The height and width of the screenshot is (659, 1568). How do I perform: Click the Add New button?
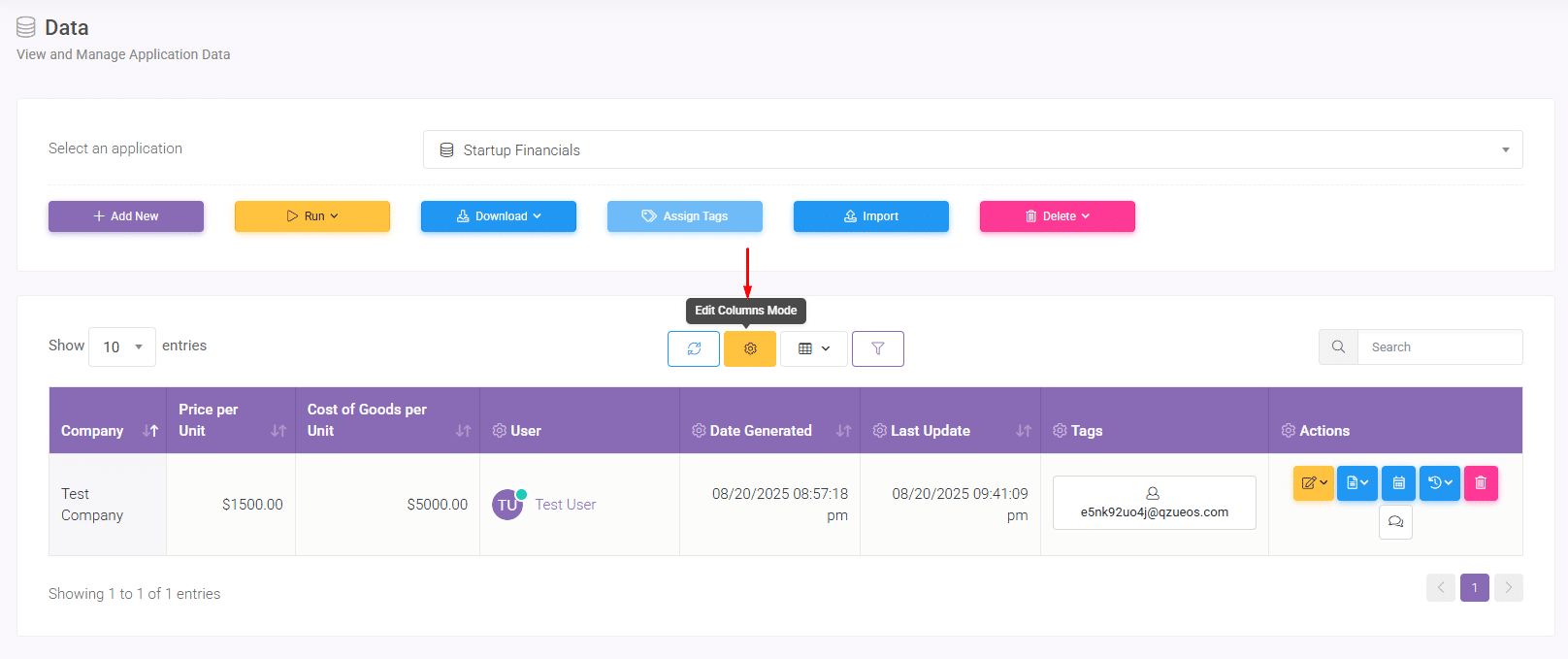[126, 216]
